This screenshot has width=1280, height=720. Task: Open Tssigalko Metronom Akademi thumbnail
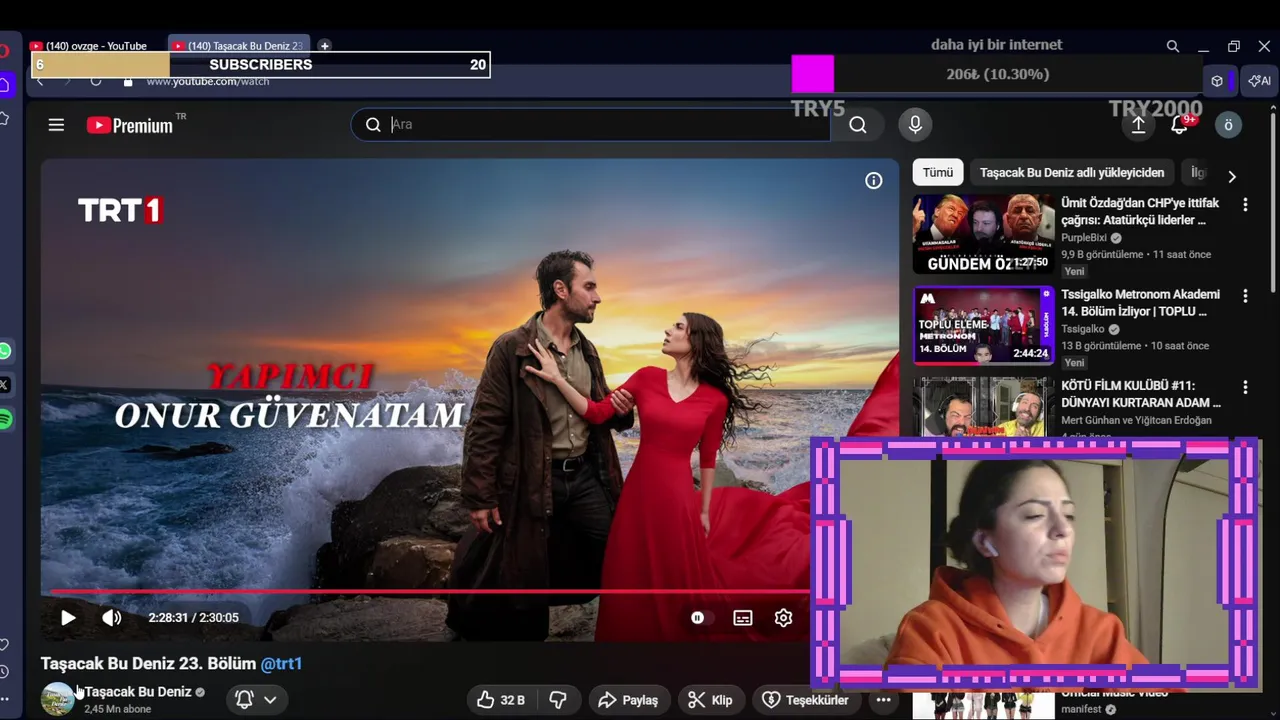click(x=983, y=326)
